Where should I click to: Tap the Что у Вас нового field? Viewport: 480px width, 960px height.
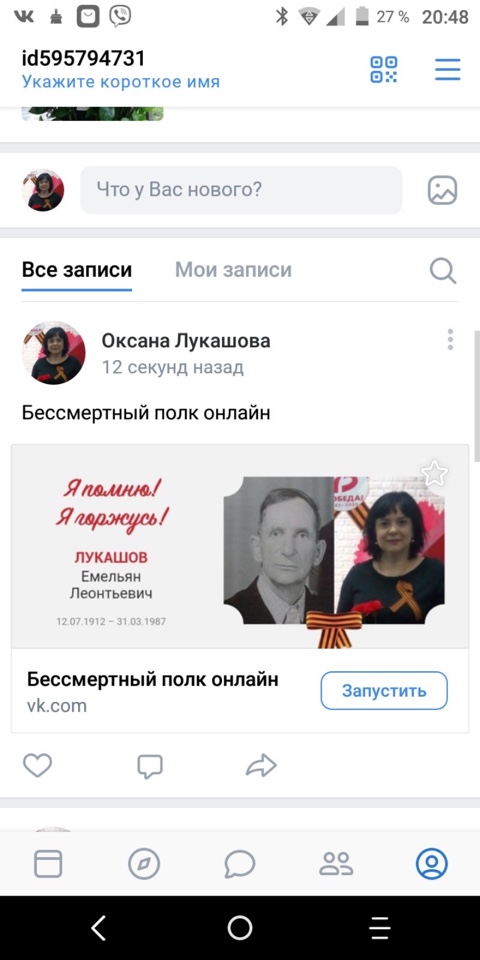coord(241,190)
